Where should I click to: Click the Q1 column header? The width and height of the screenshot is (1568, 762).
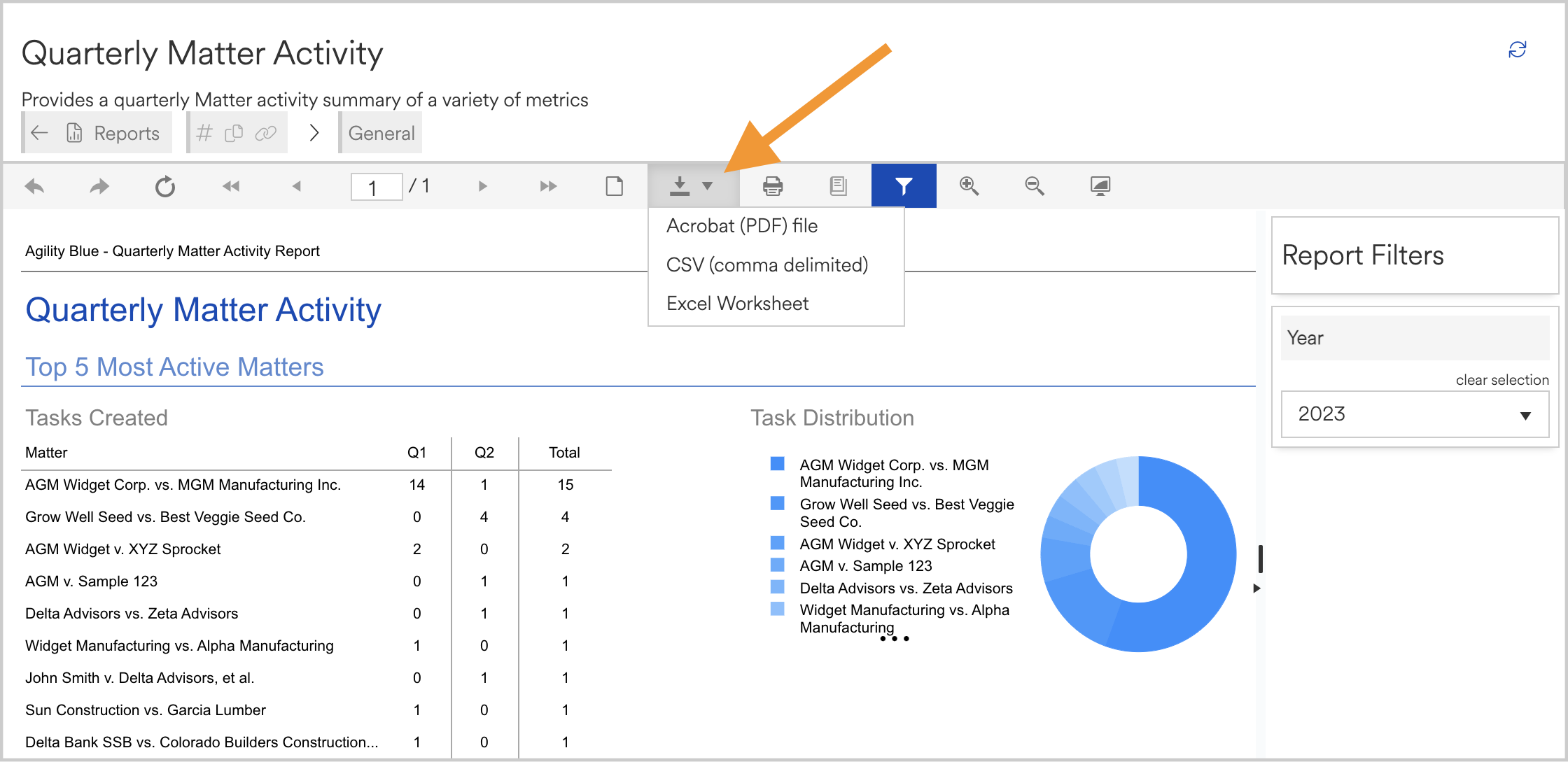tap(416, 453)
